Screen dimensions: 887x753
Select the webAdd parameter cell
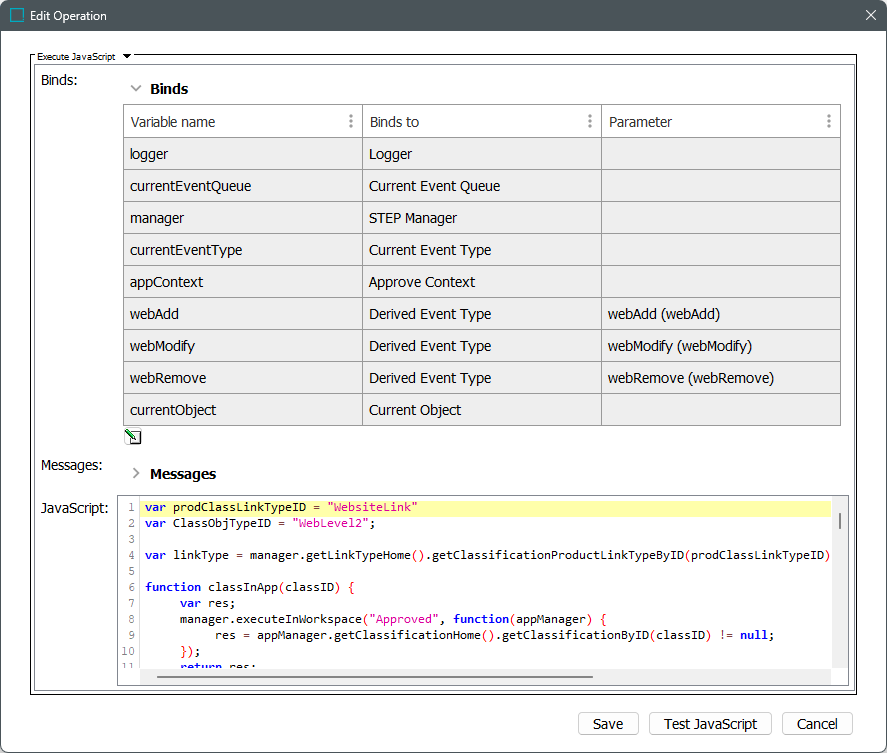(720, 314)
